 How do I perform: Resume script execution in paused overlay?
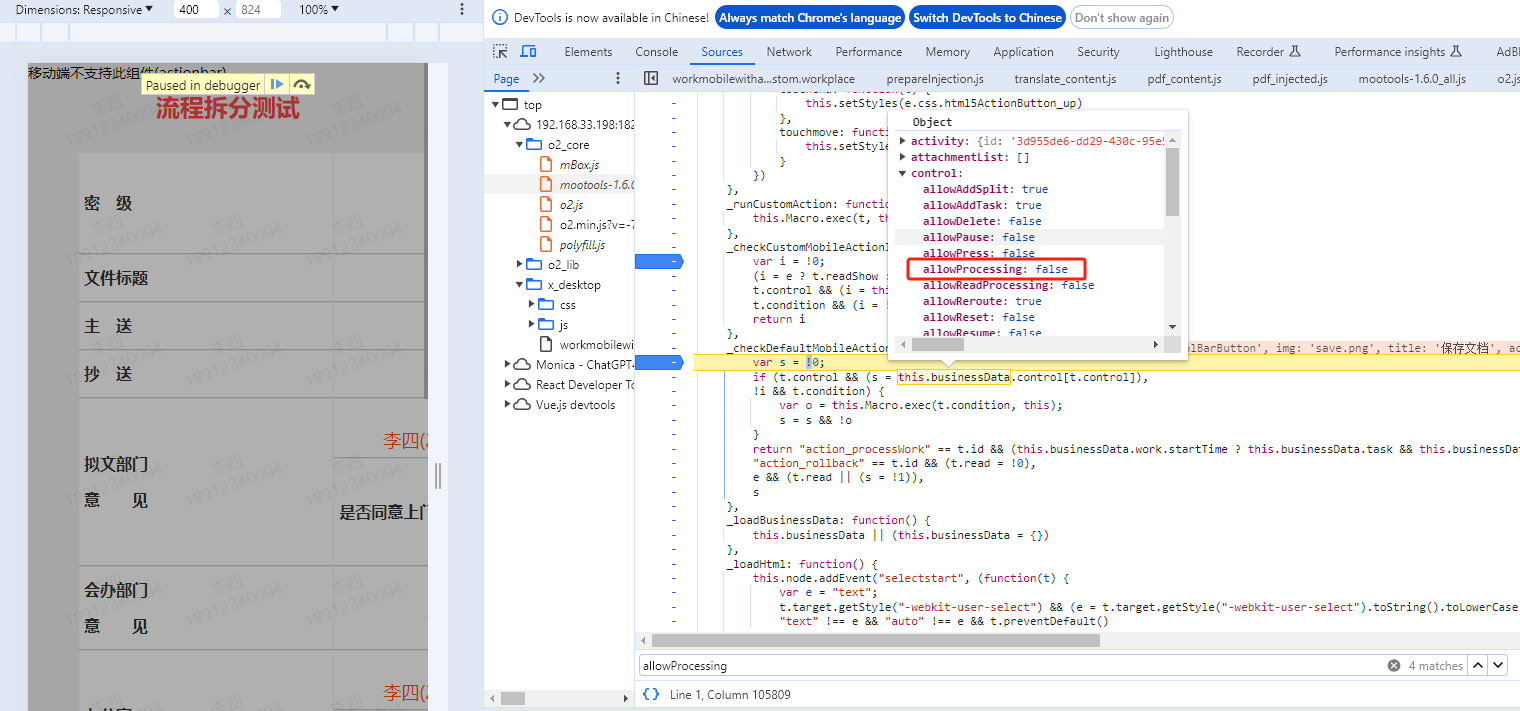tap(278, 85)
